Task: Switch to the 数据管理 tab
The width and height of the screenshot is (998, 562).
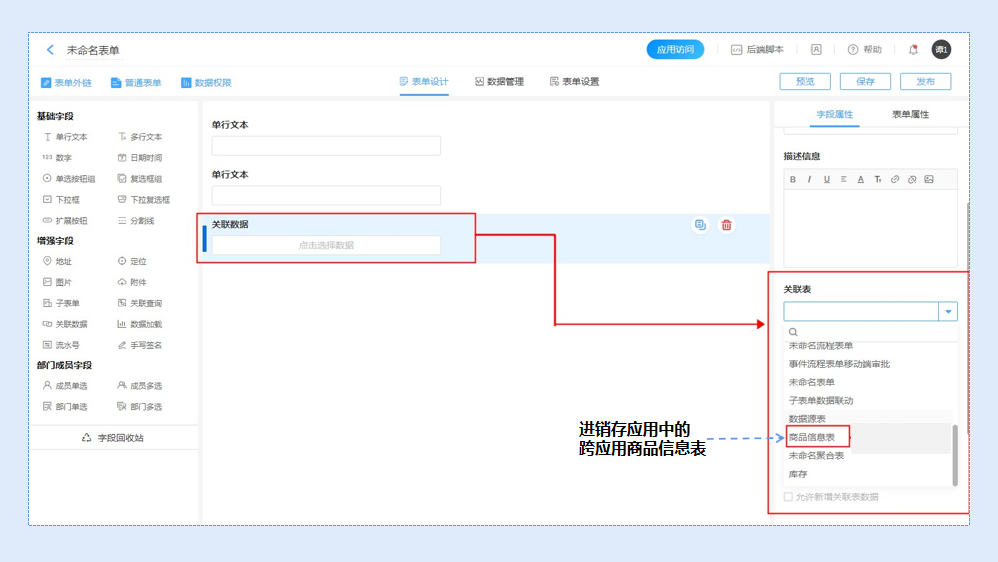Action: point(499,82)
